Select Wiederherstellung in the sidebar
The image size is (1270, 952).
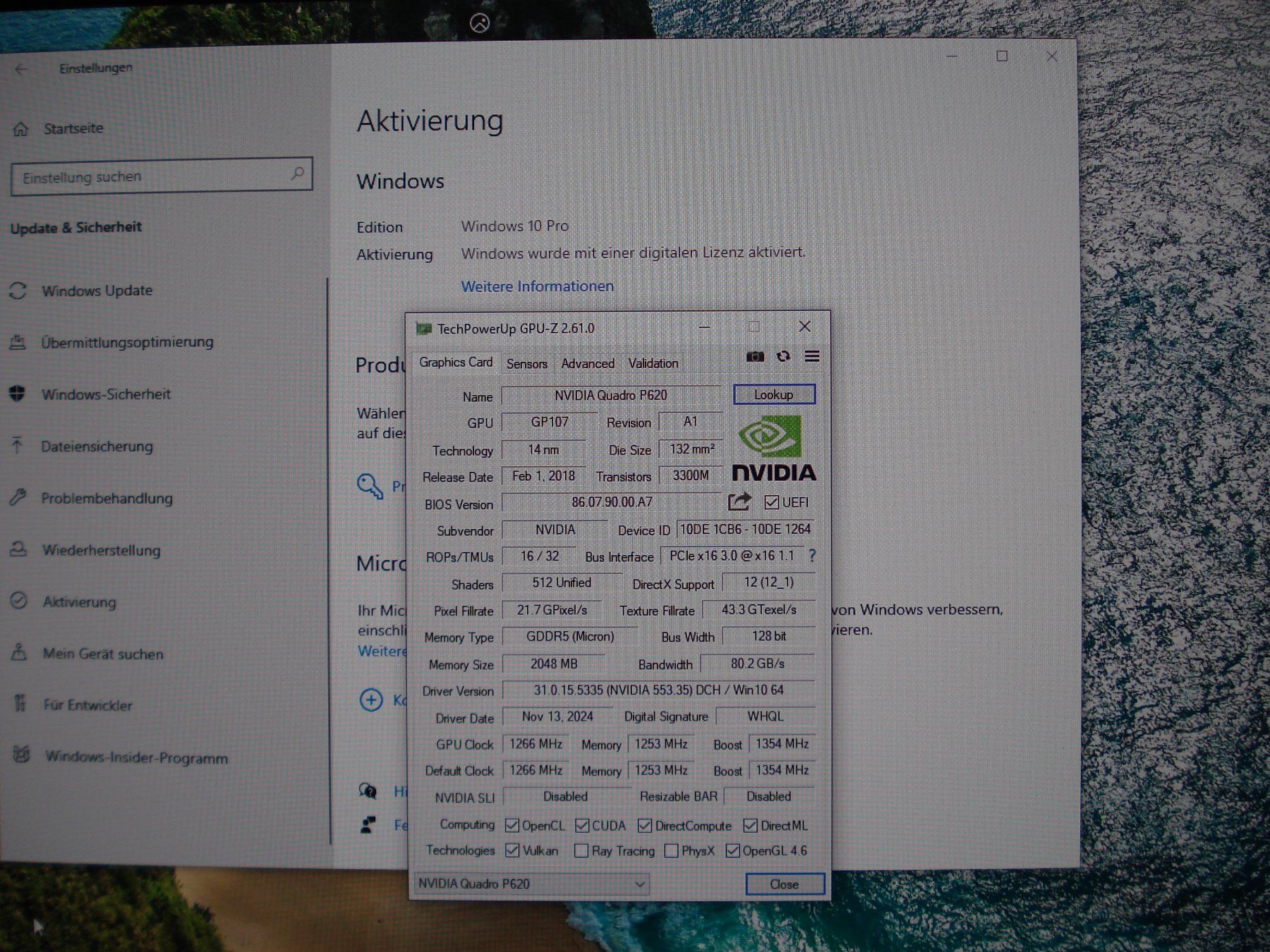tap(102, 550)
